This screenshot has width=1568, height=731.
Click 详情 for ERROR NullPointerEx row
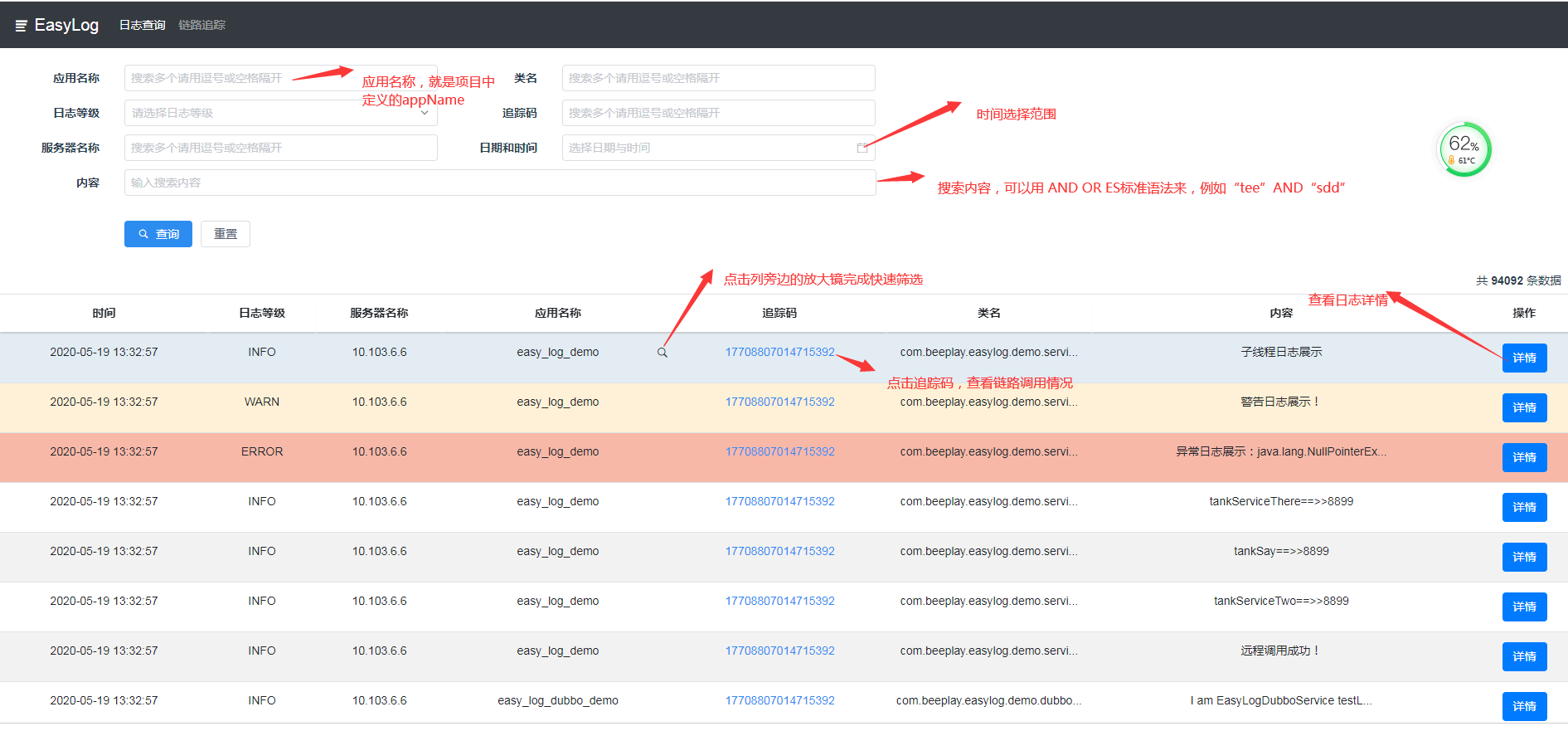coord(1524,457)
